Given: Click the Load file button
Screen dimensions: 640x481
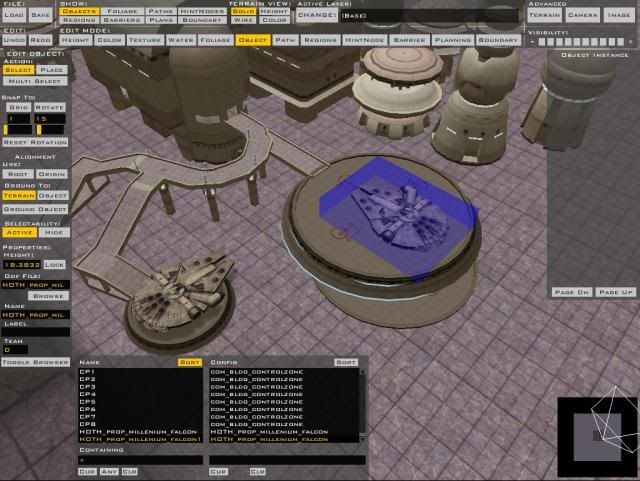Looking at the screenshot, I should 14,15.
